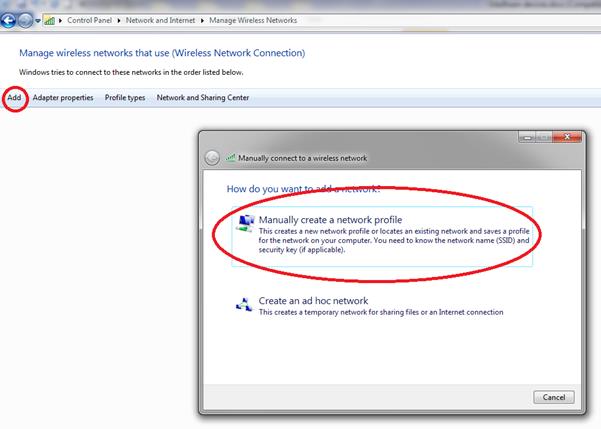Expand the root arrow before Control Panel

click(x=61, y=20)
